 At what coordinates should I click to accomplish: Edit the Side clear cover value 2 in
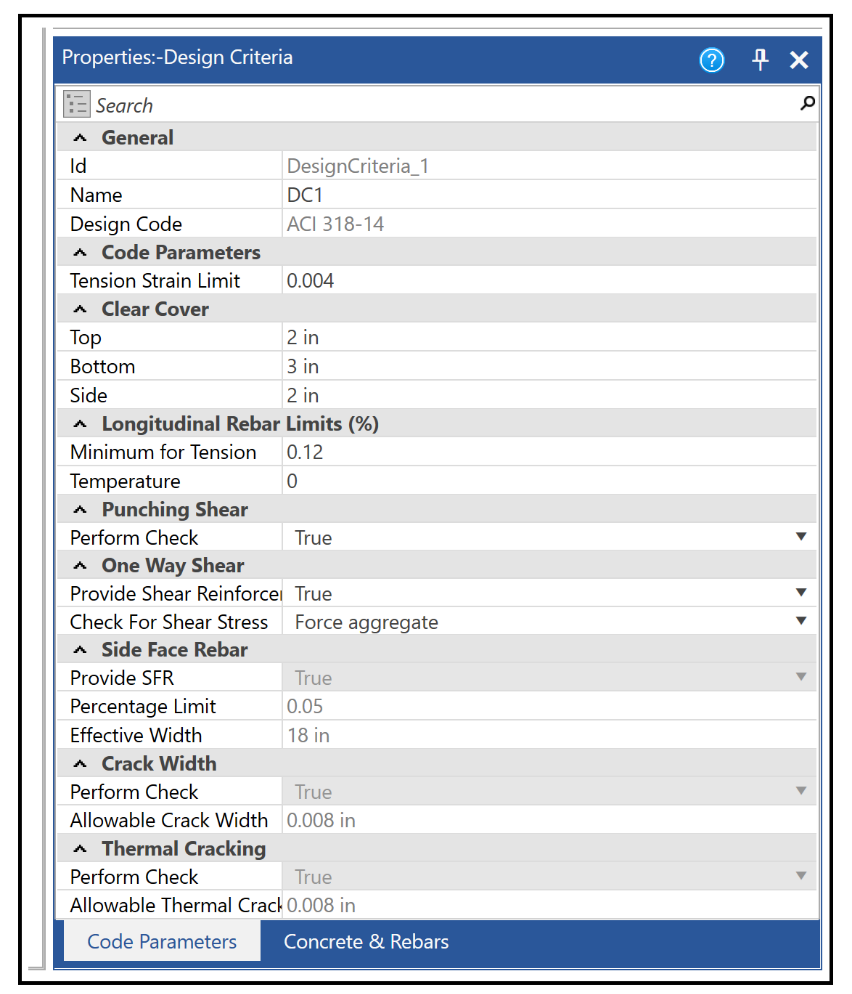[549, 396]
